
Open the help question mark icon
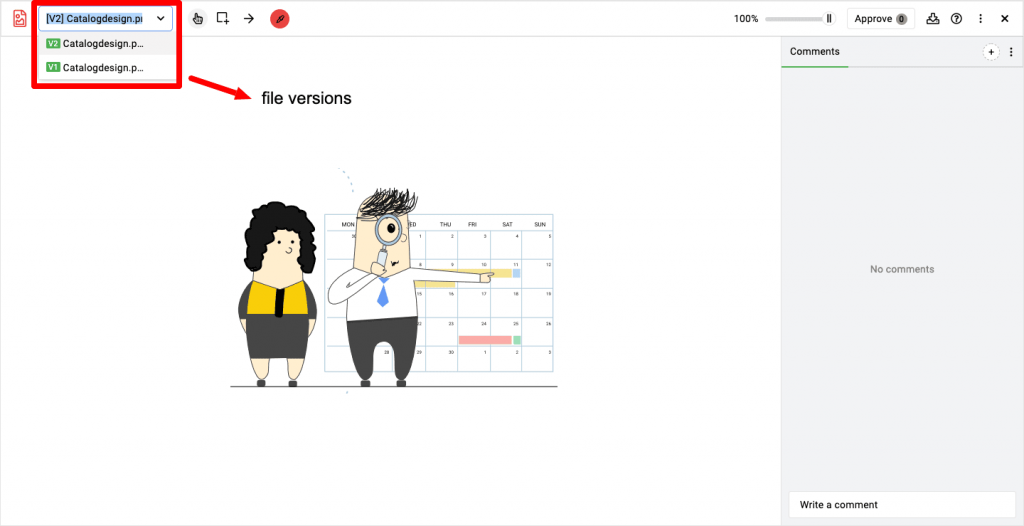tap(957, 19)
